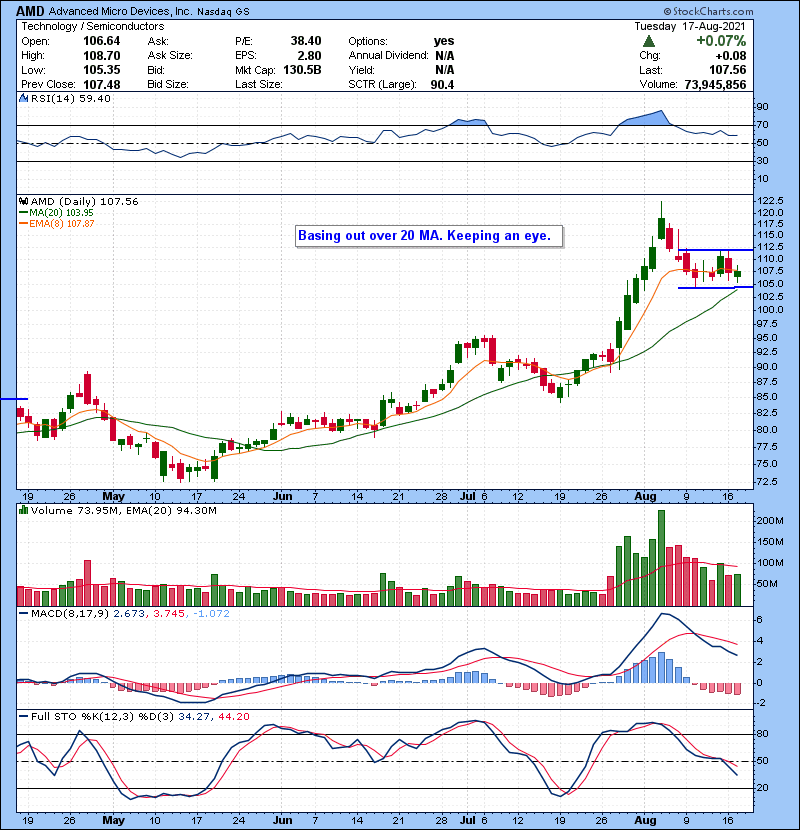Viewport: 800px width, 830px height.
Task: Select the AMD ticker symbol in the header
Action: pyautogui.click(x=30, y=11)
